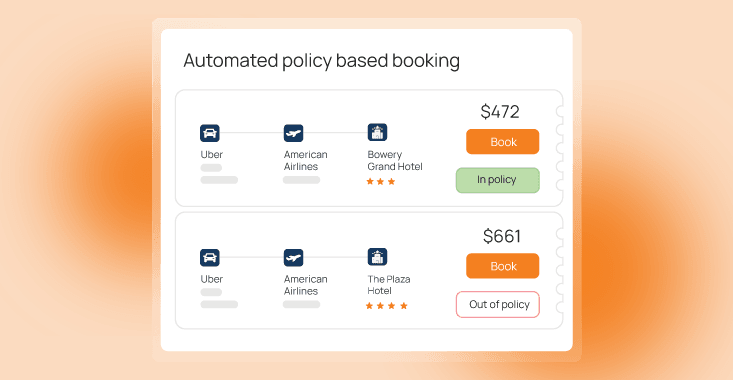Click American Airlines text in the first card
Image resolution: width=733 pixels, height=380 pixels.
tap(306, 160)
